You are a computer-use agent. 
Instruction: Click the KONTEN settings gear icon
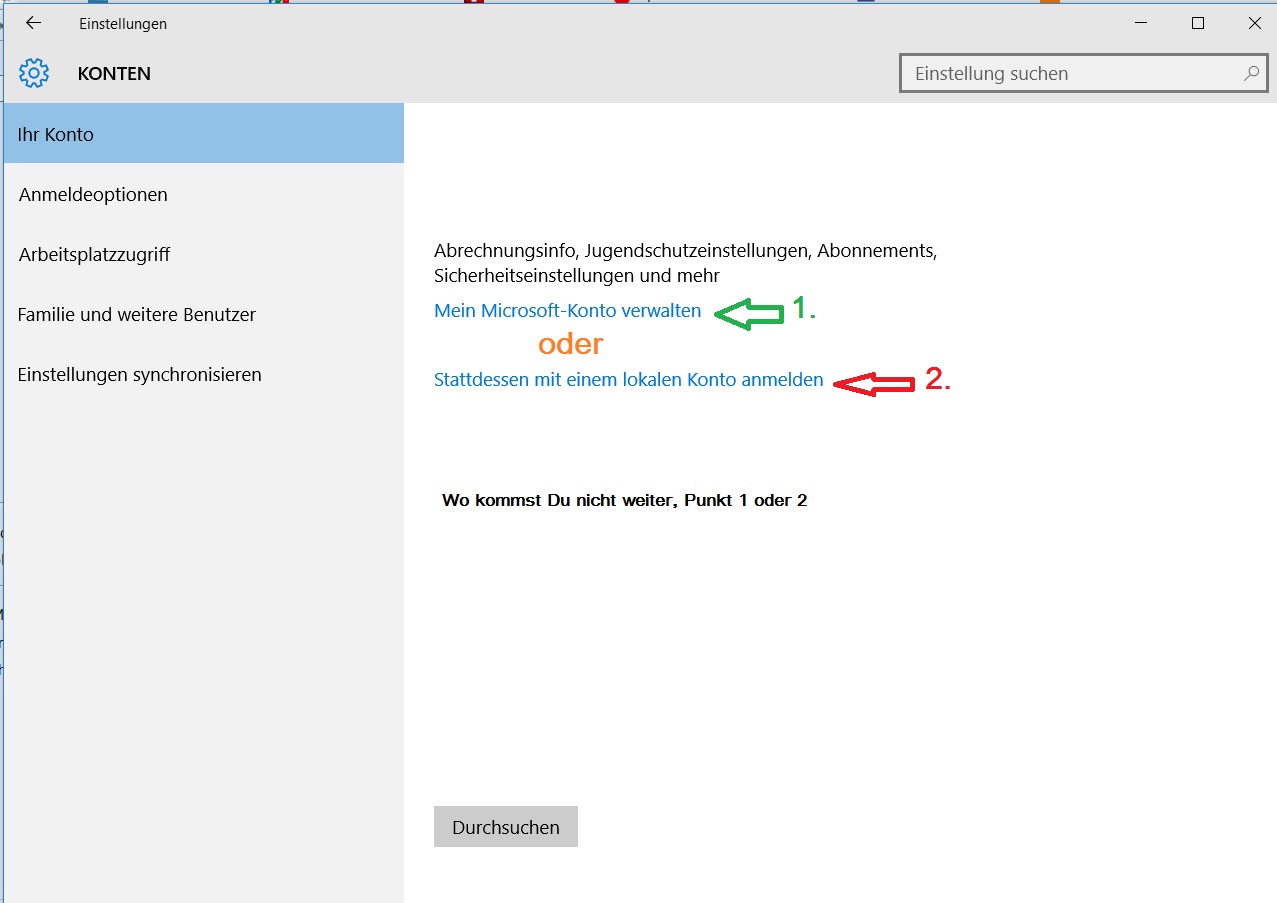(34, 73)
